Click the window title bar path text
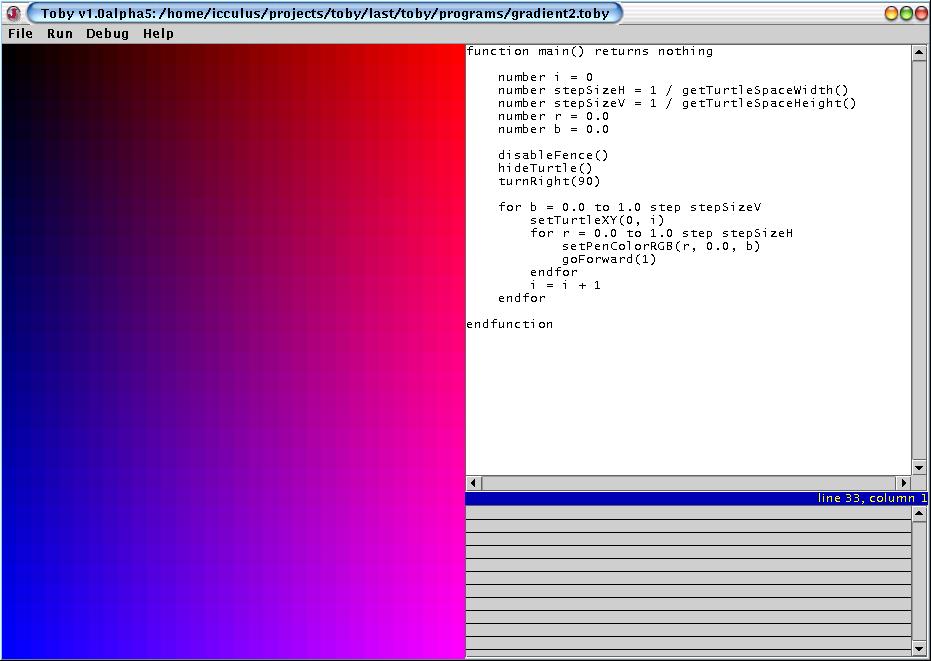Image resolution: width=931 pixels, height=661 pixels. (x=325, y=13)
